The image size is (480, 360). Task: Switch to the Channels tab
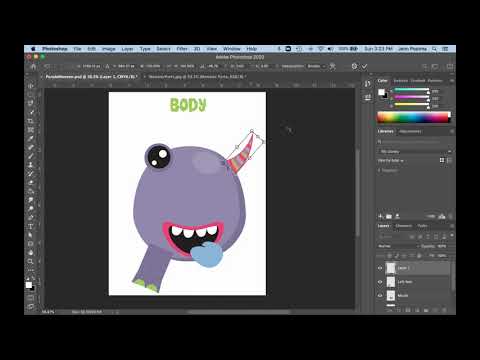[x=404, y=226]
